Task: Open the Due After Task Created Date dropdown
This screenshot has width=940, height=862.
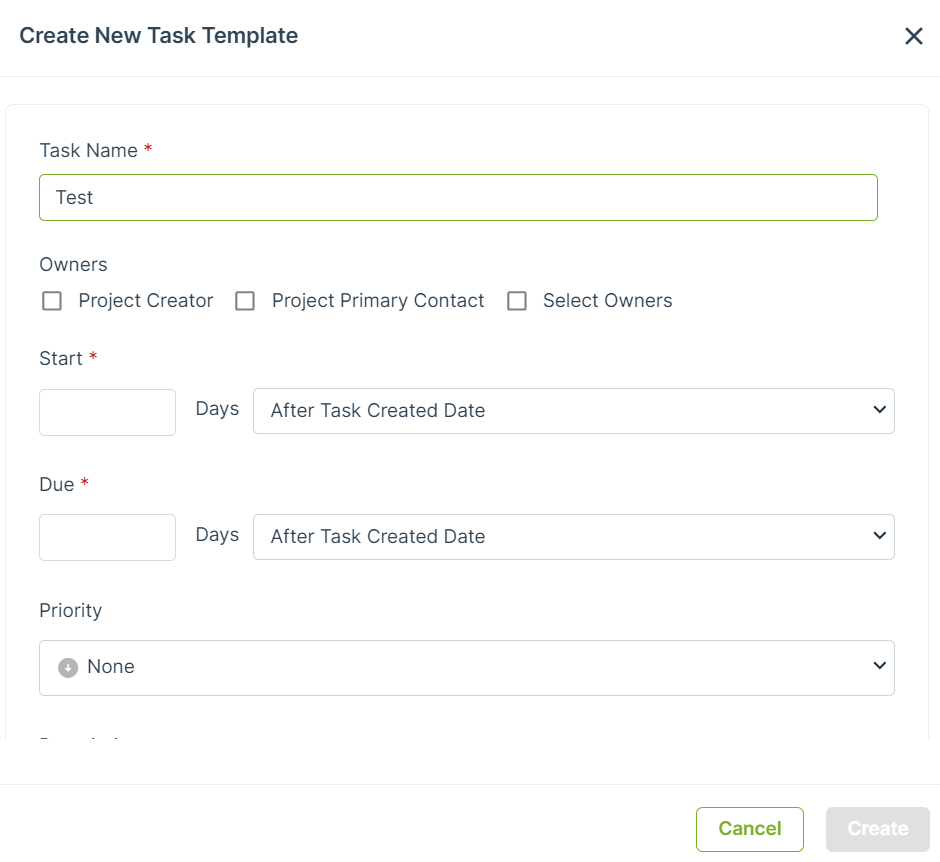Action: pyautogui.click(x=574, y=537)
